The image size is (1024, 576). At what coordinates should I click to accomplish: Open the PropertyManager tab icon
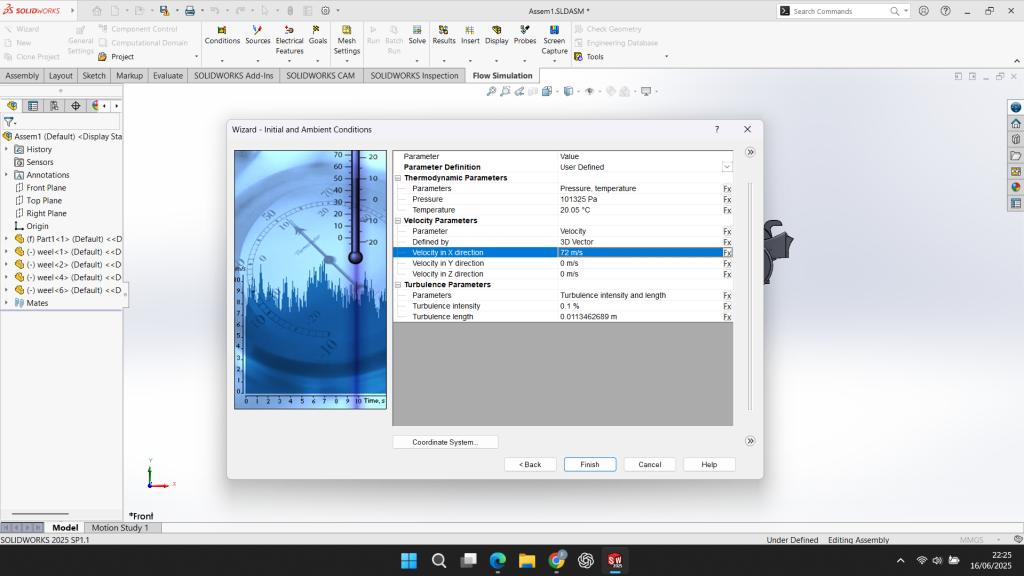coord(33,105)
